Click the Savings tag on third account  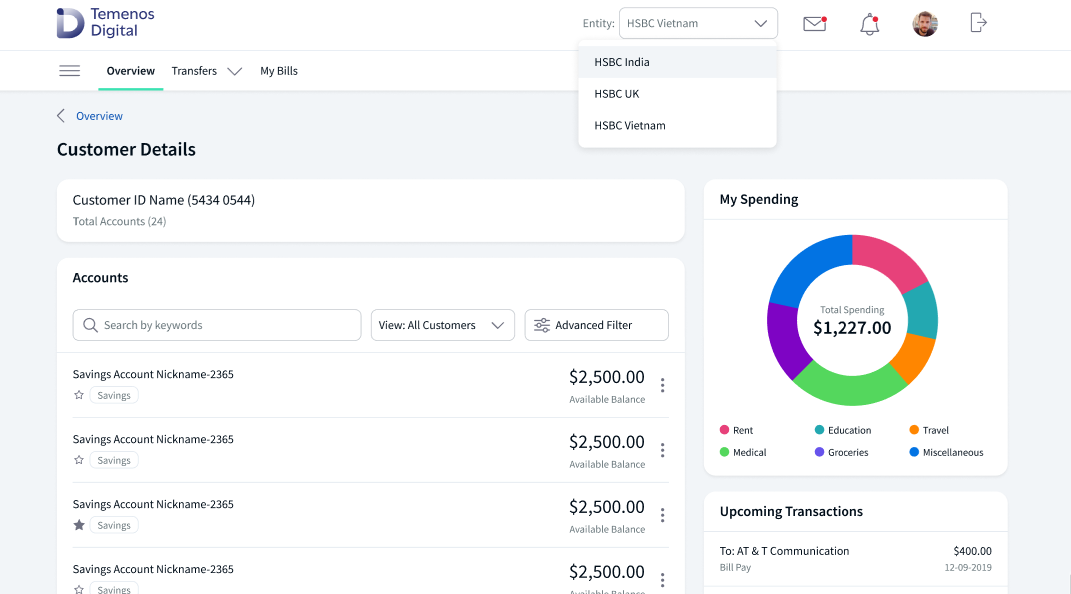coord(114,525)
